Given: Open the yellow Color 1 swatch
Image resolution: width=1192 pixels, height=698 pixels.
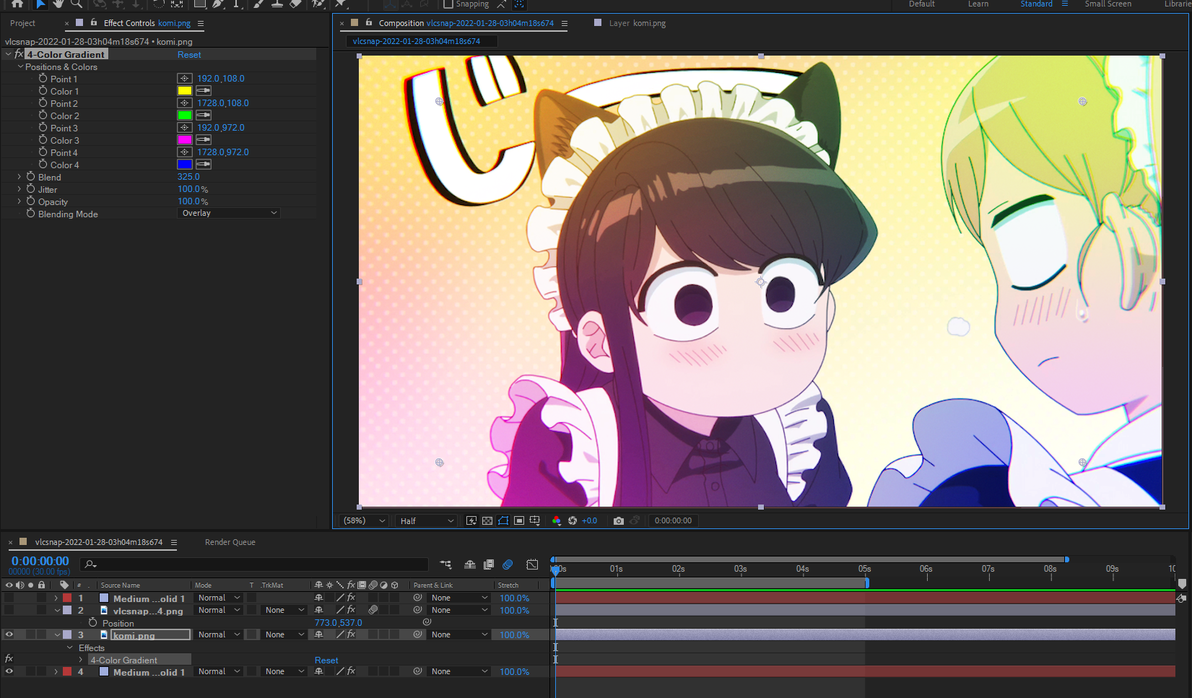Looking at the screenshot, I should coord(185,90).
